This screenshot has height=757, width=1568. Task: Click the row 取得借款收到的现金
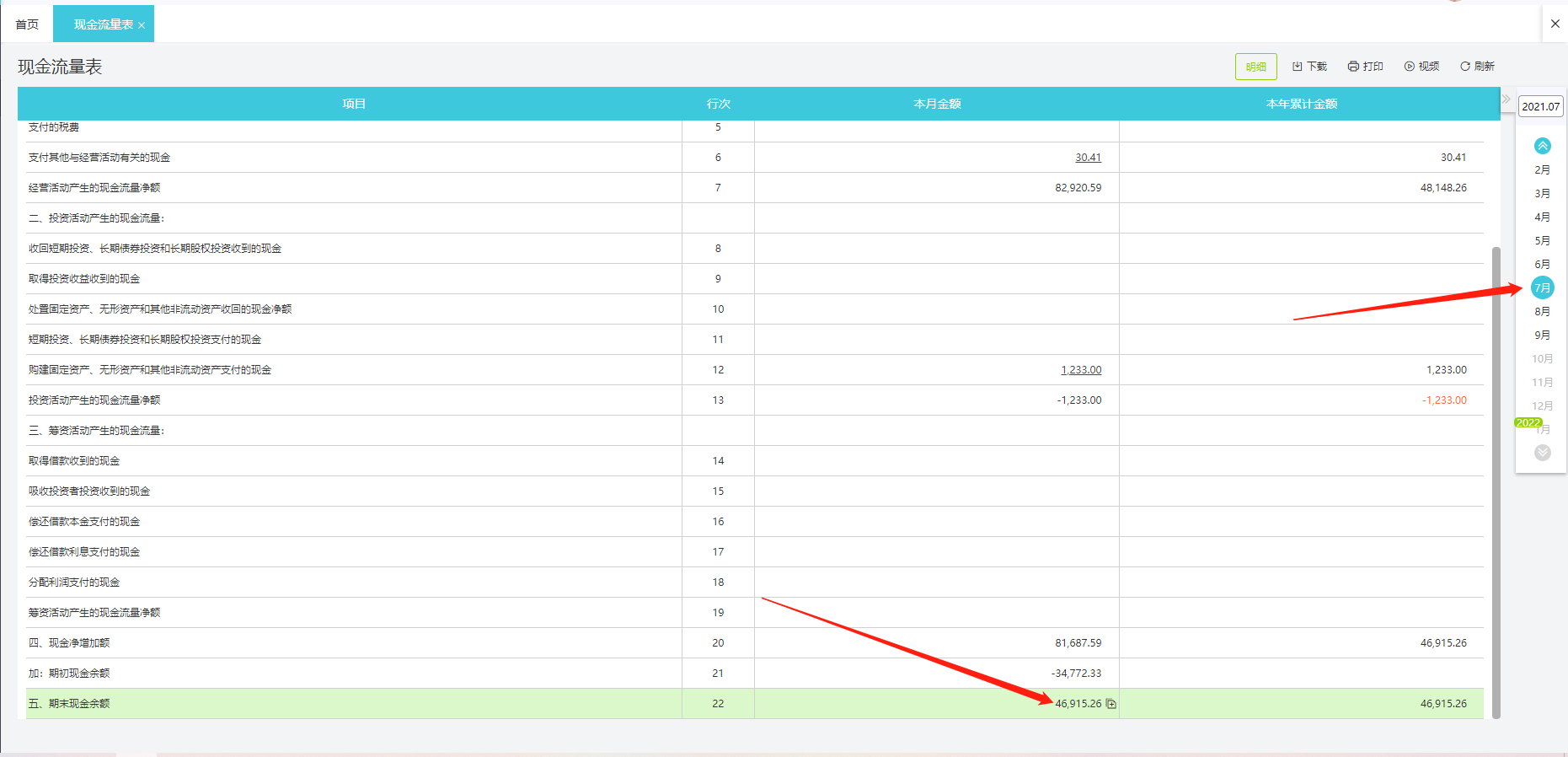[755, 461]
